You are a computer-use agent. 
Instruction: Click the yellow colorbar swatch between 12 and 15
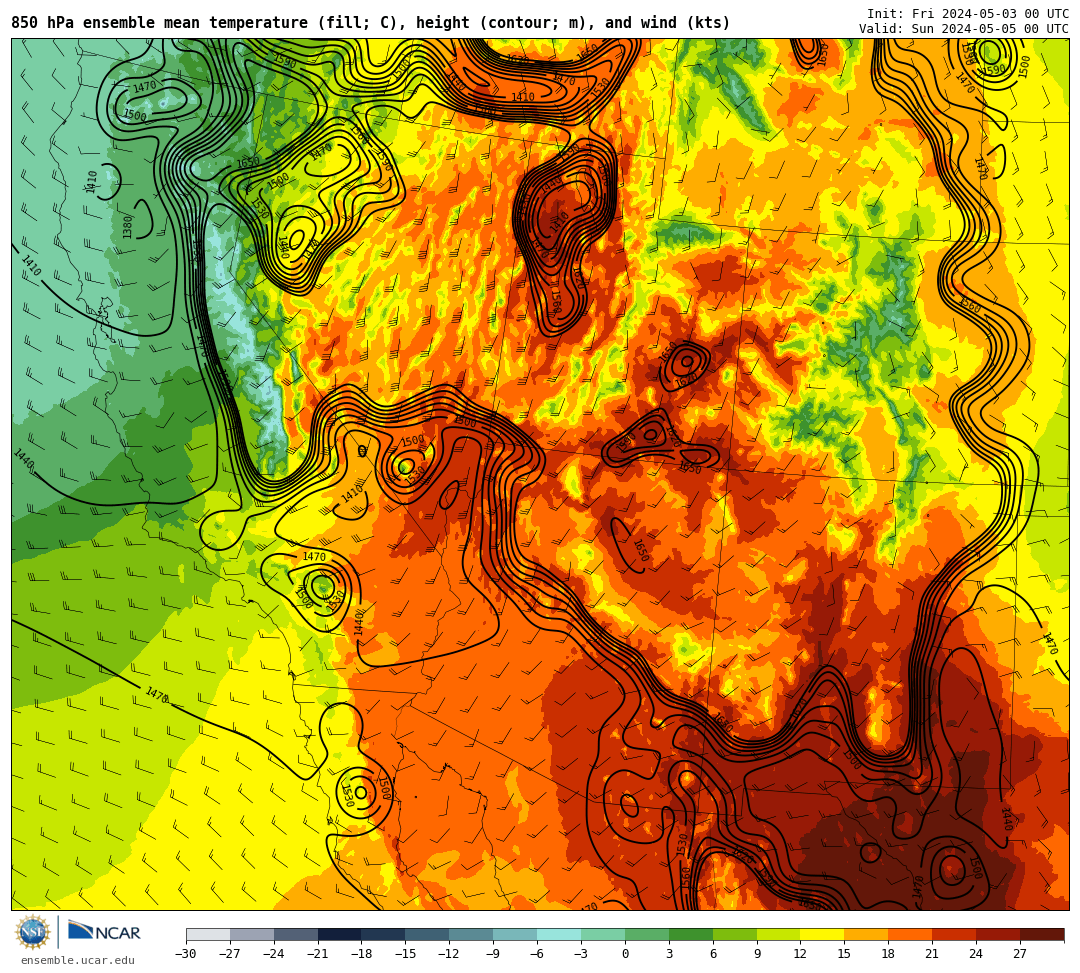click(822, 934)
